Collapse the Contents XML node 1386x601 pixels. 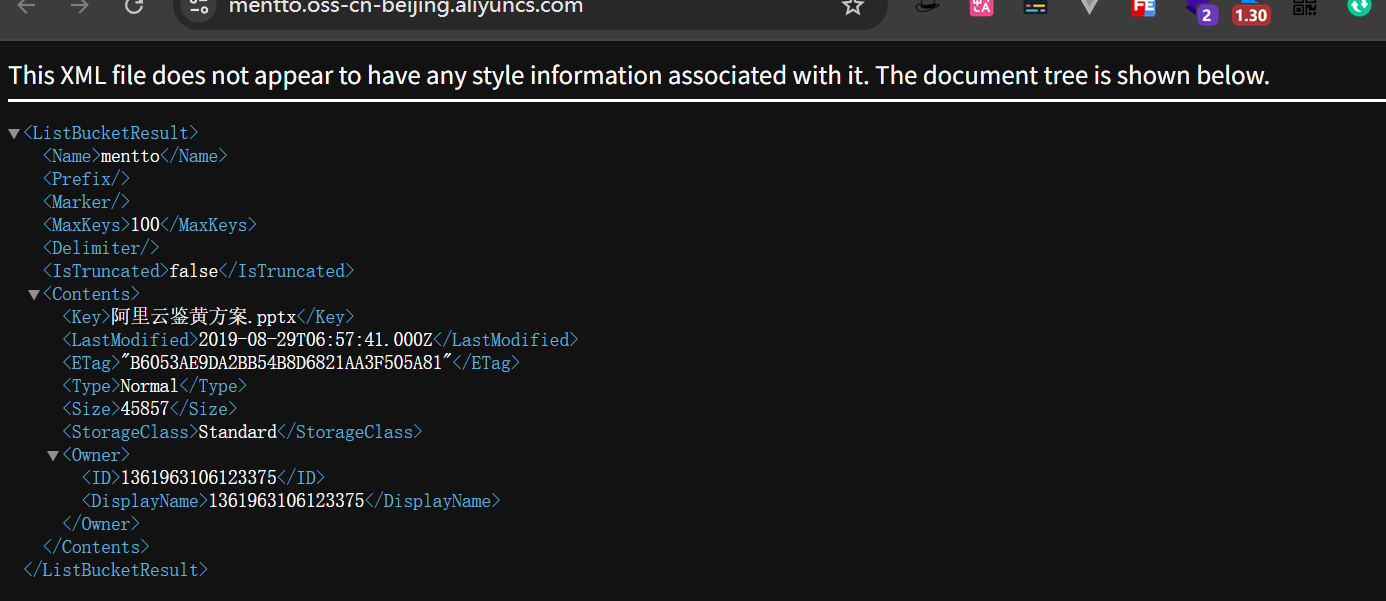(x=34, y=294)
